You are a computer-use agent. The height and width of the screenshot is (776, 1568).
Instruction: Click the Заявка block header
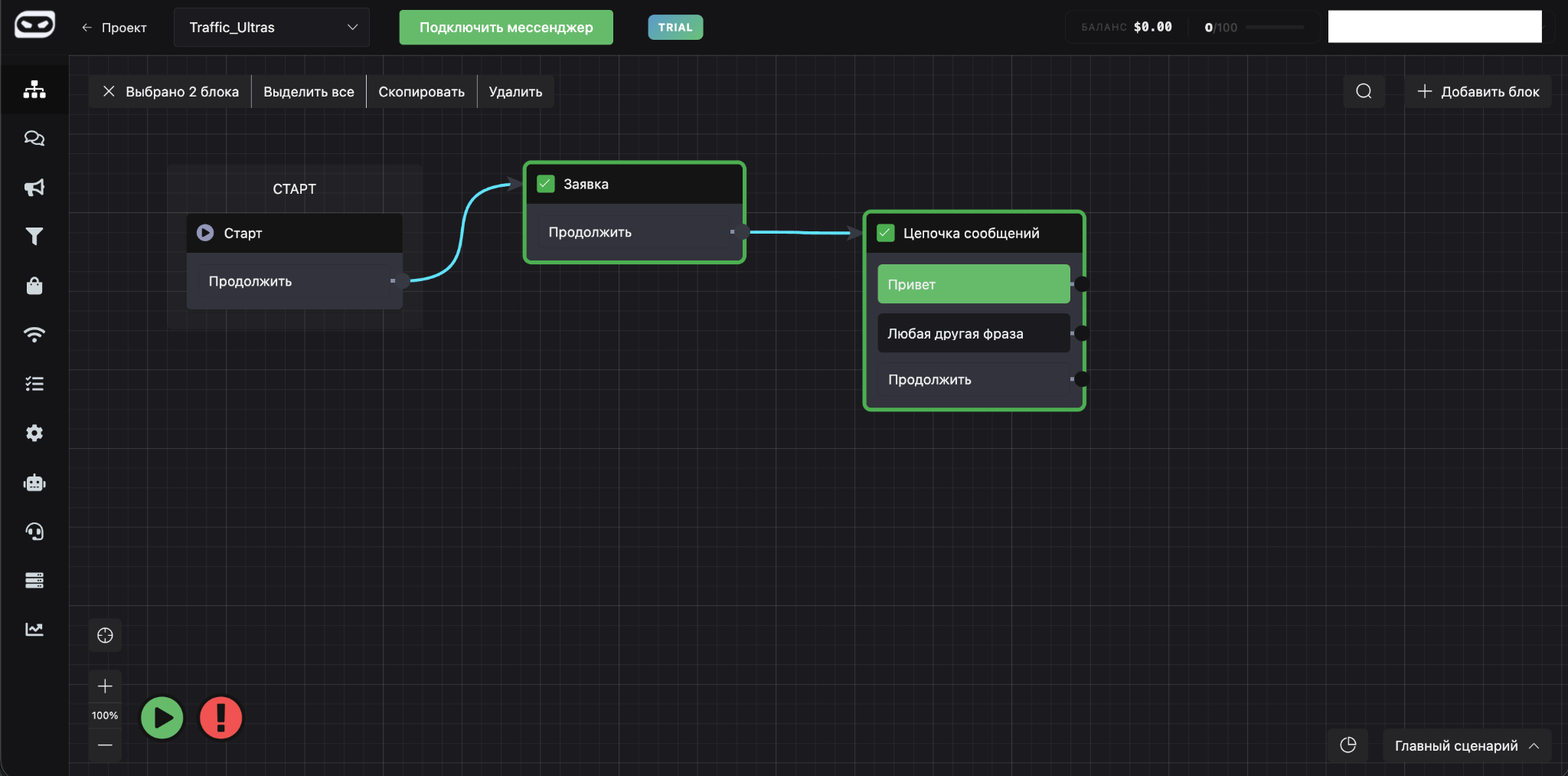635,184
